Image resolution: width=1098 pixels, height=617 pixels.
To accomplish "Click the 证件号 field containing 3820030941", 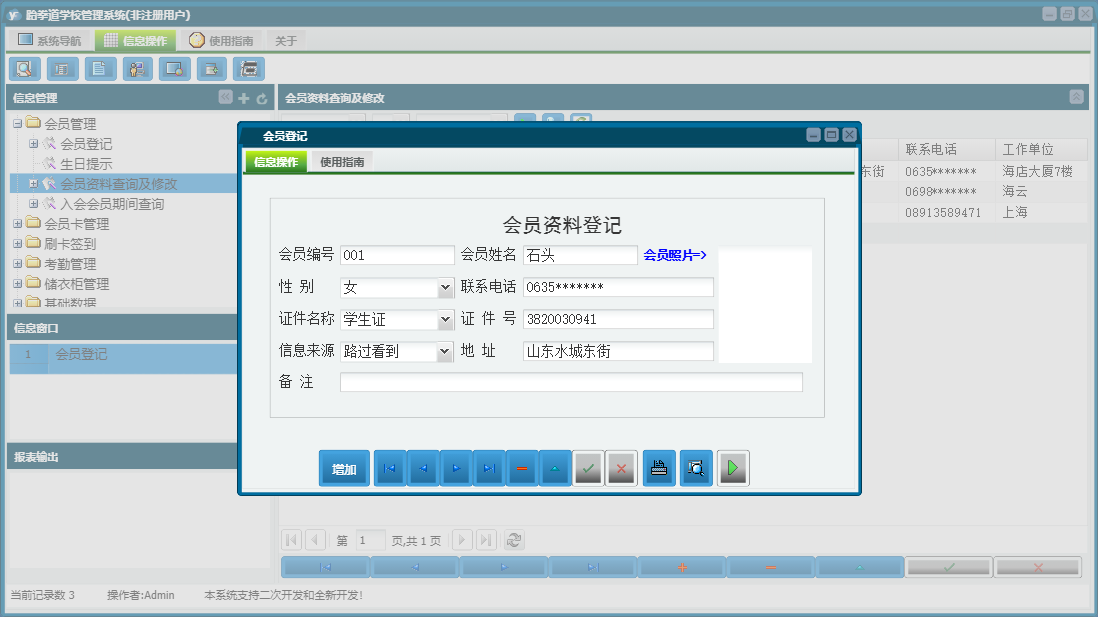I will coord(618,319).
